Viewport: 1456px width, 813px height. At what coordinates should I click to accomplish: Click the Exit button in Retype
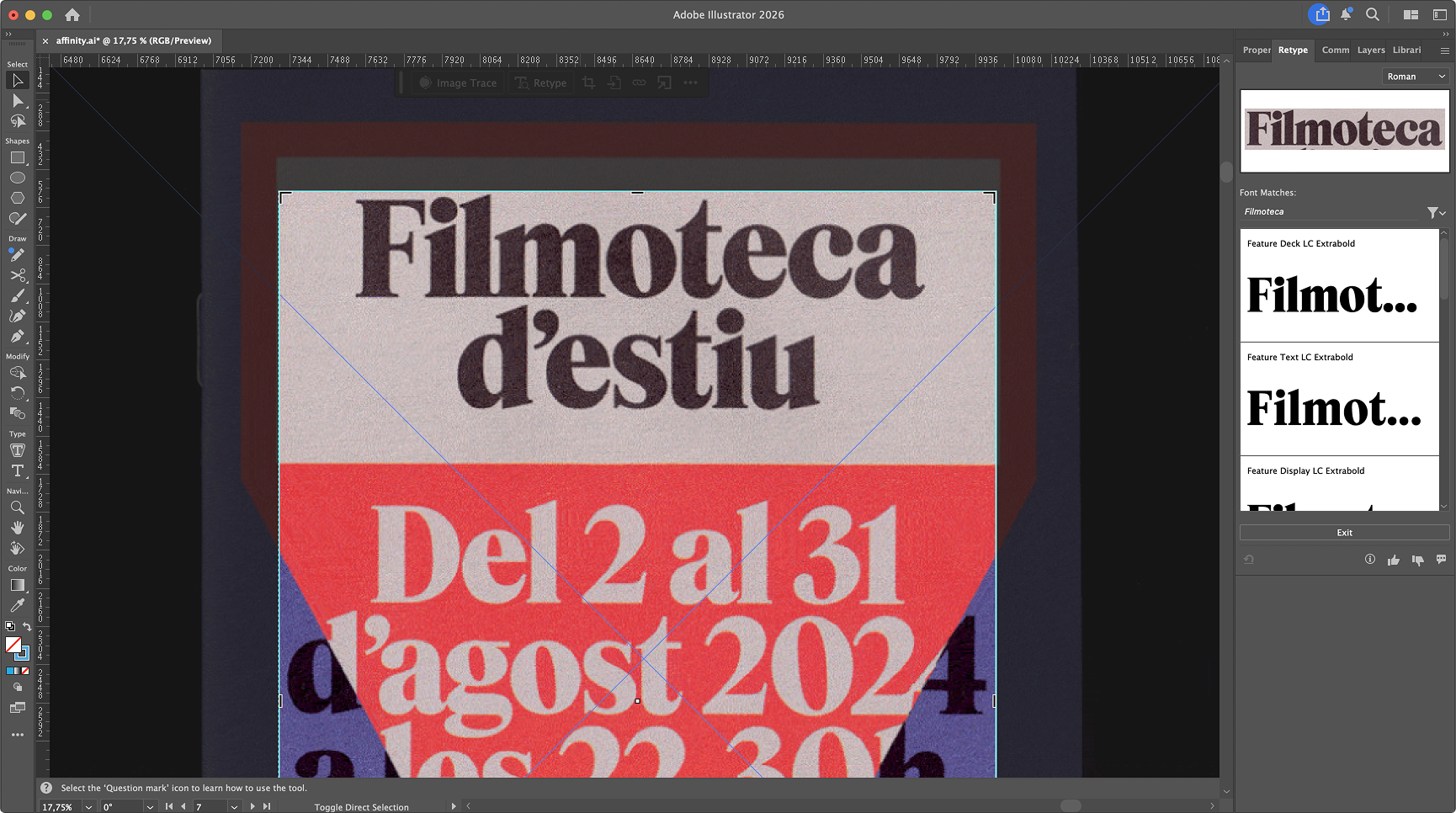[1344, 533]
